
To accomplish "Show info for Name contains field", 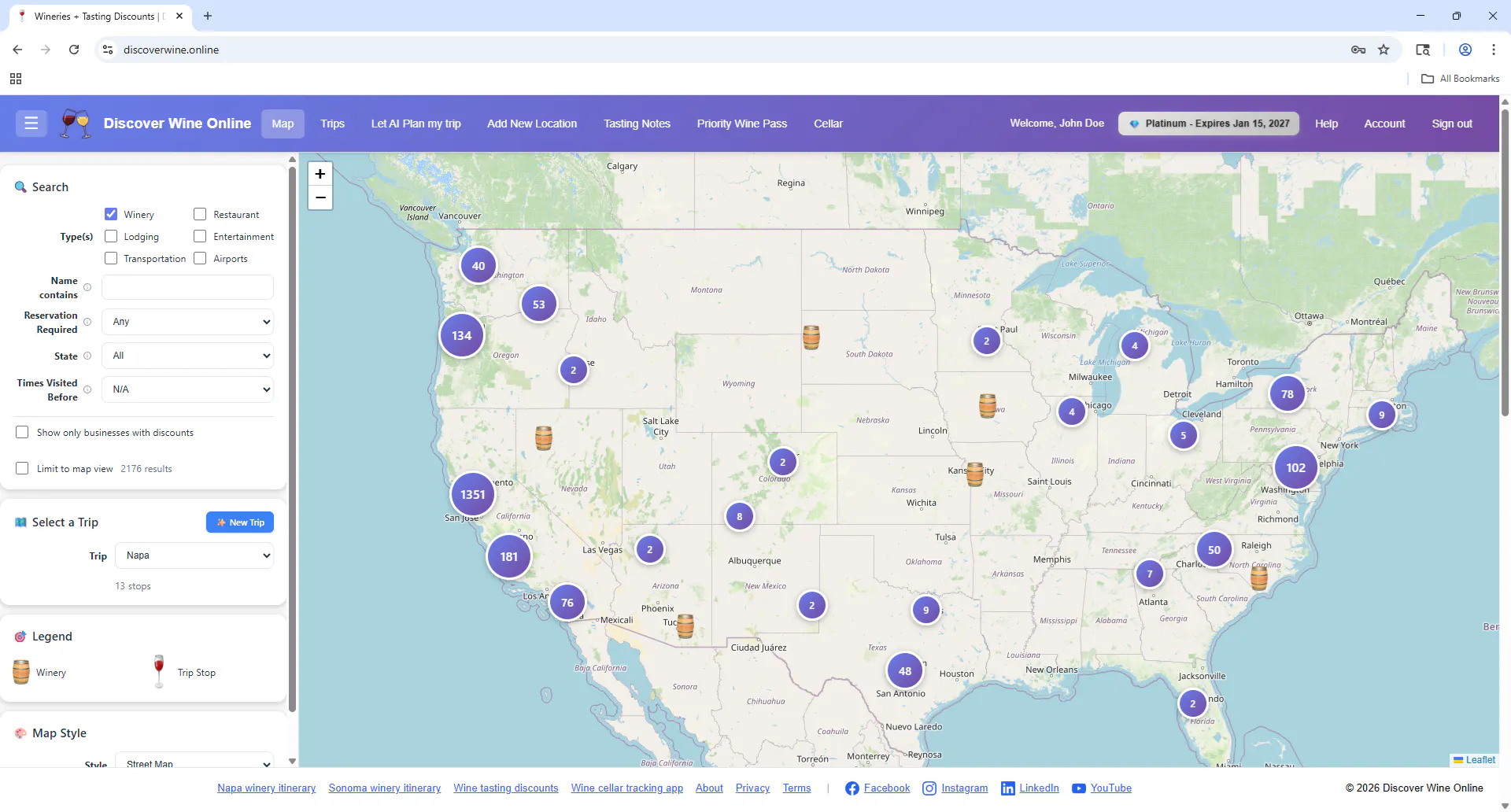I will point(87,287).
